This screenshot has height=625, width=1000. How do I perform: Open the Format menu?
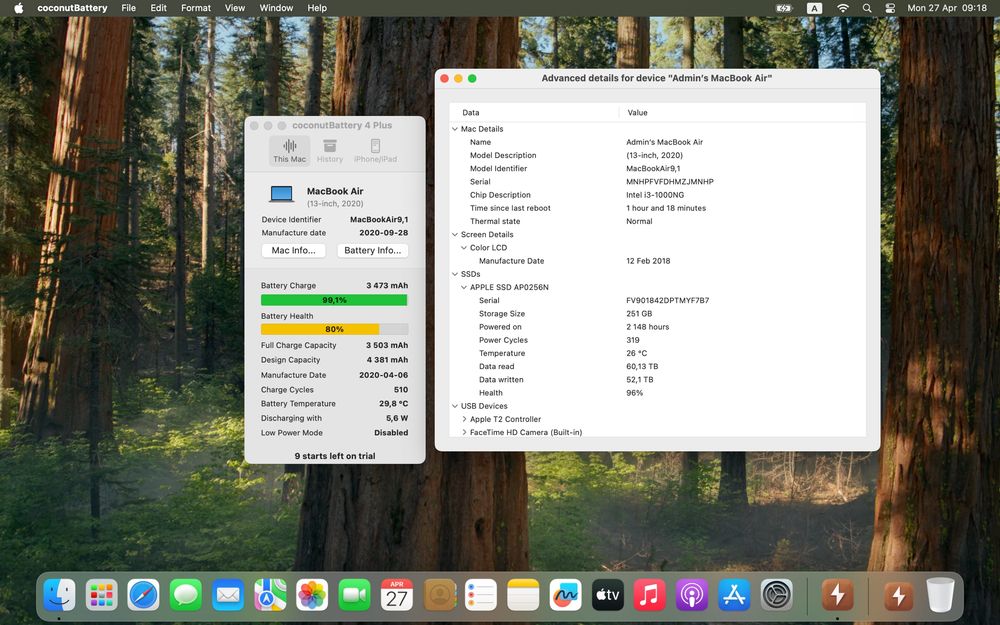[x=196, y=8]
